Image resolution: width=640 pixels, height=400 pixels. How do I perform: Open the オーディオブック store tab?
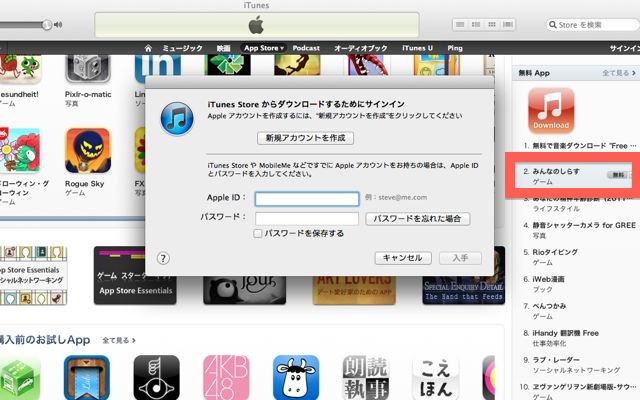pyautogui.click(x=361, y=48)
